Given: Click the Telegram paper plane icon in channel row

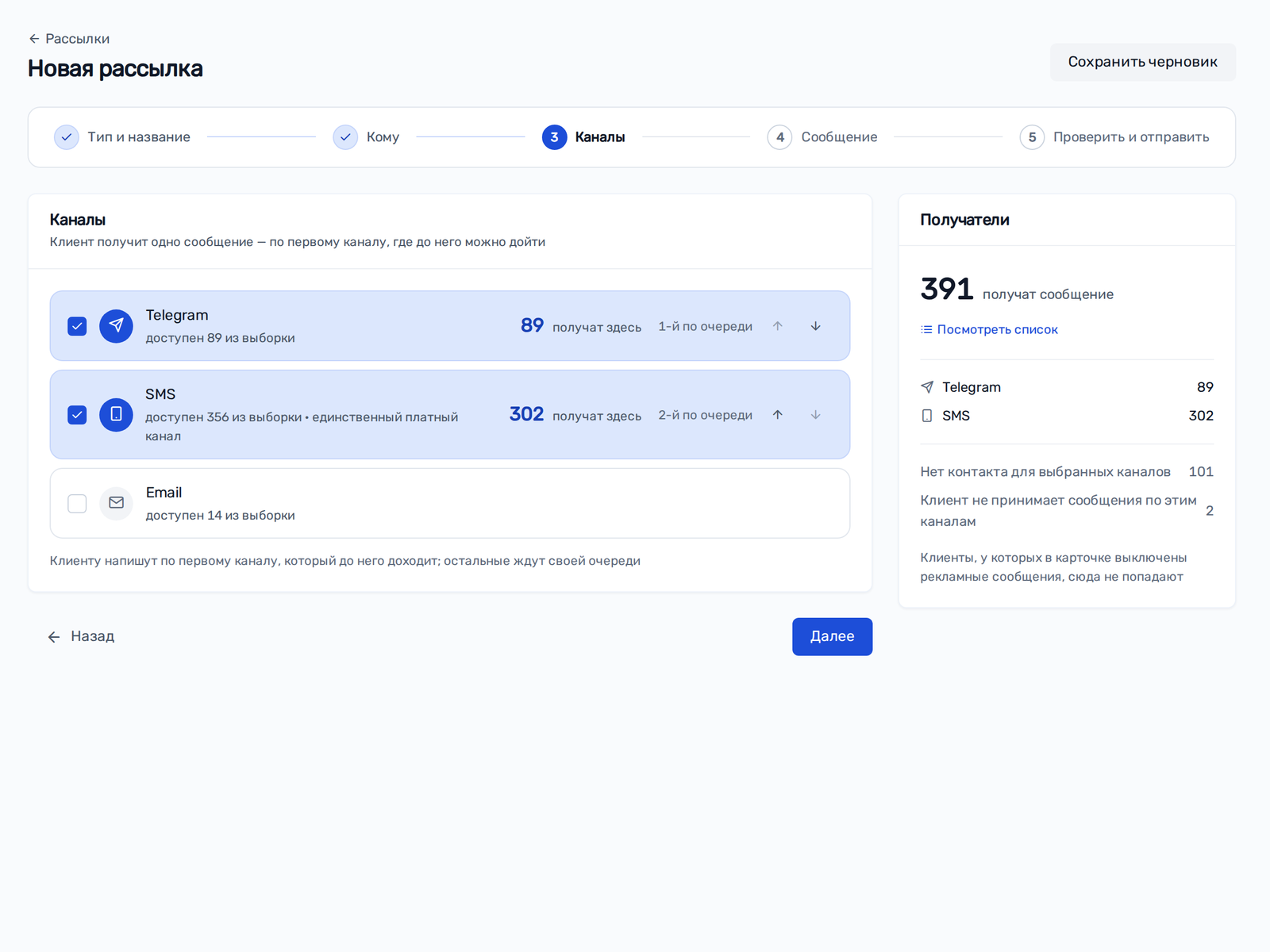Looking at the screenshot, I should tap(116, 326).
